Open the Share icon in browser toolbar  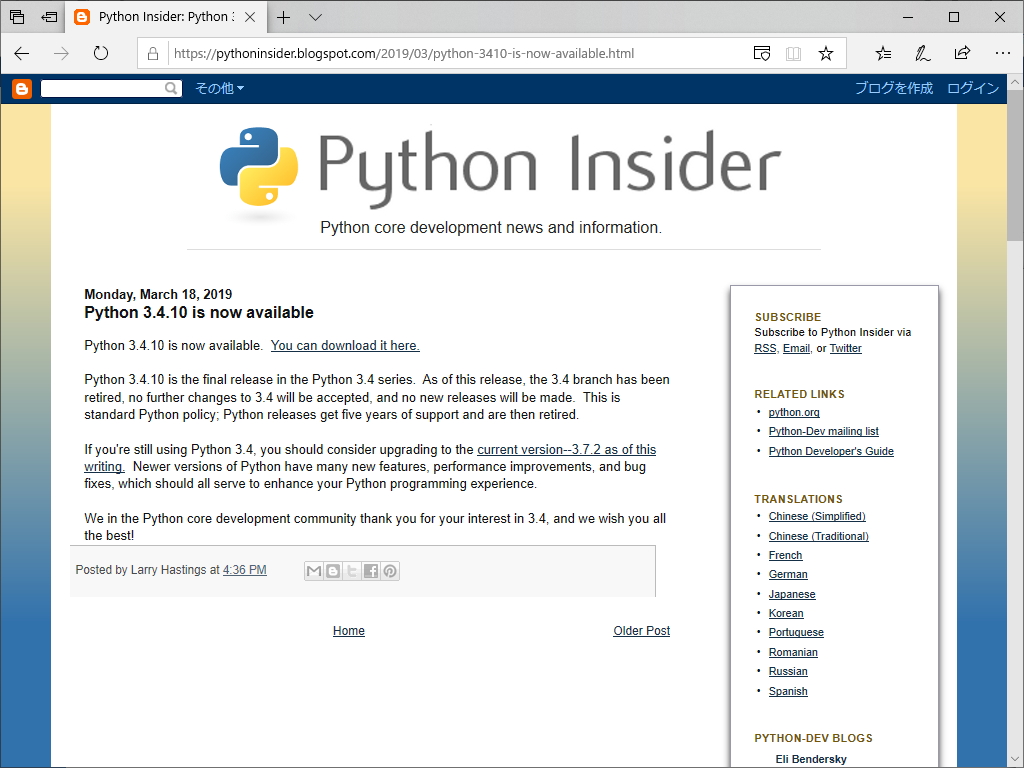(962, 53)
